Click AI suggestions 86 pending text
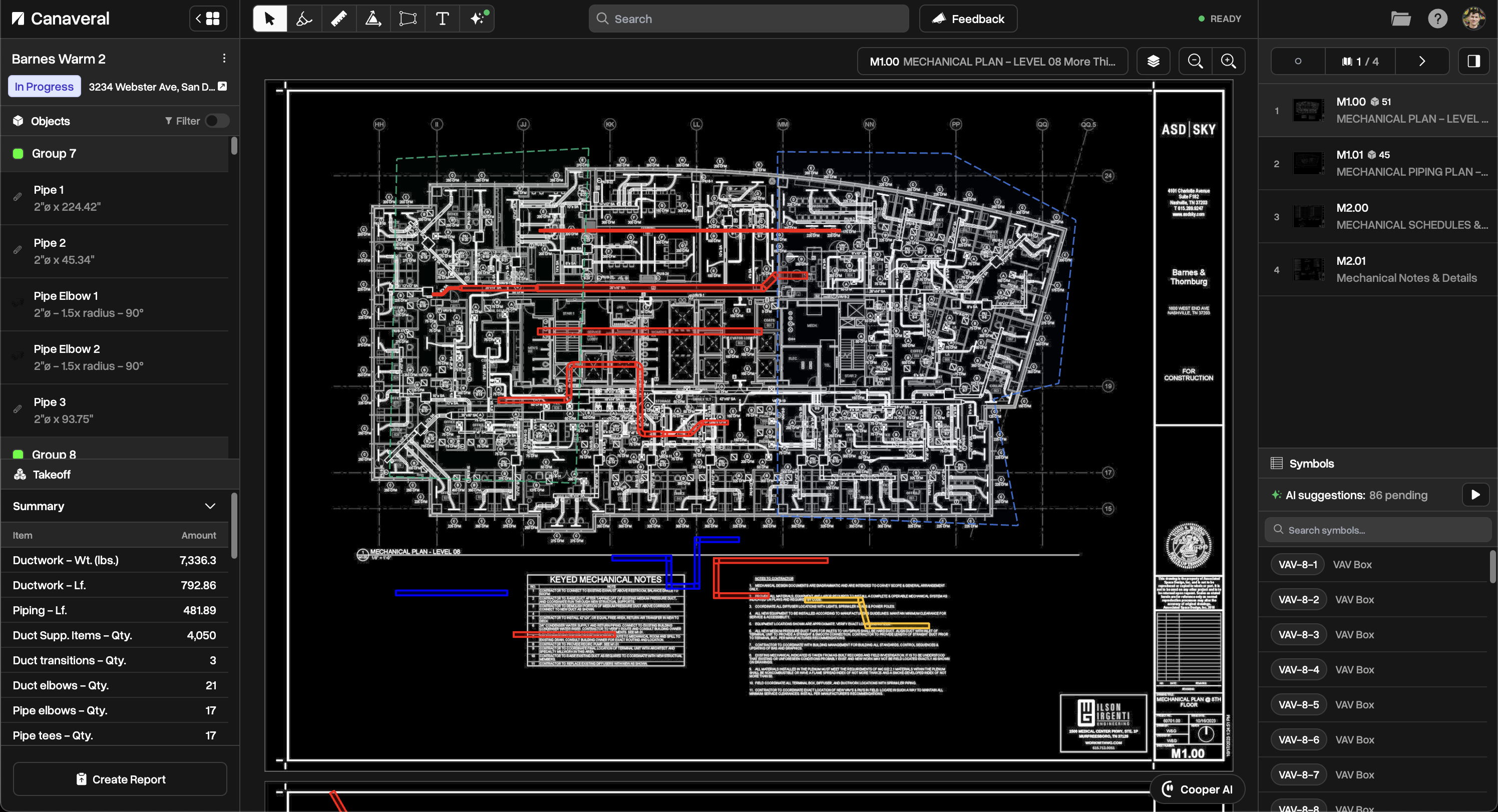 (1357, 496)
